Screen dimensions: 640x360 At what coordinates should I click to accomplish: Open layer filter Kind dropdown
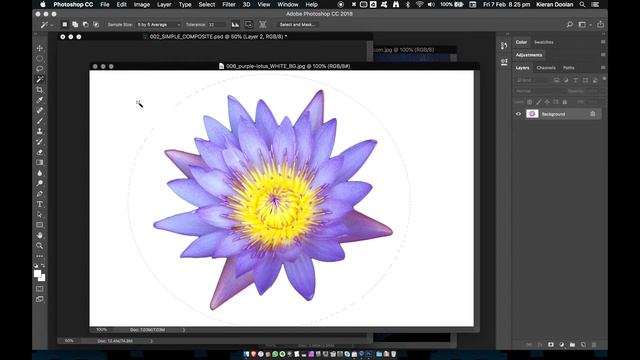(x=532, y=80)
